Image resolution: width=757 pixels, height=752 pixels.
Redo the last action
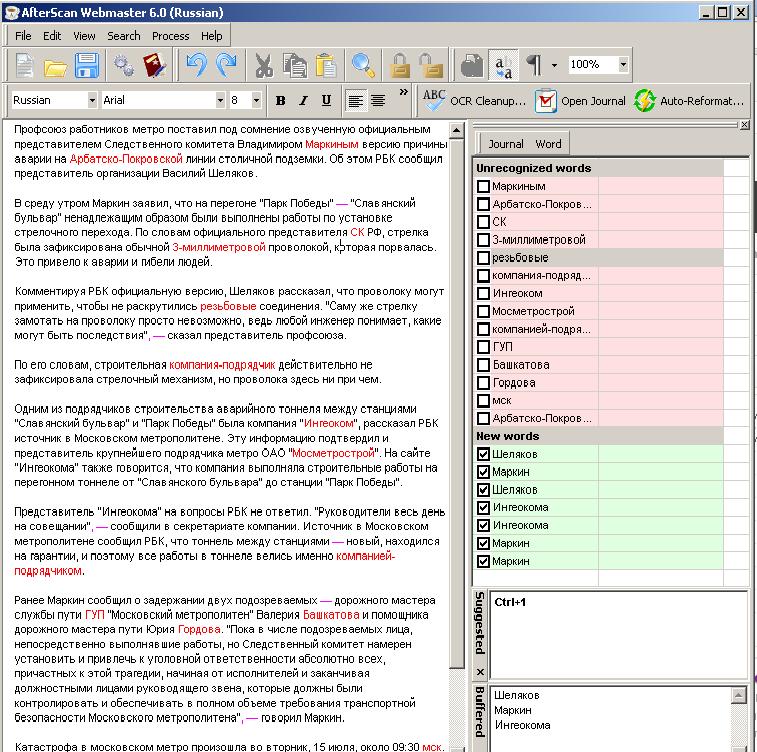226,65
